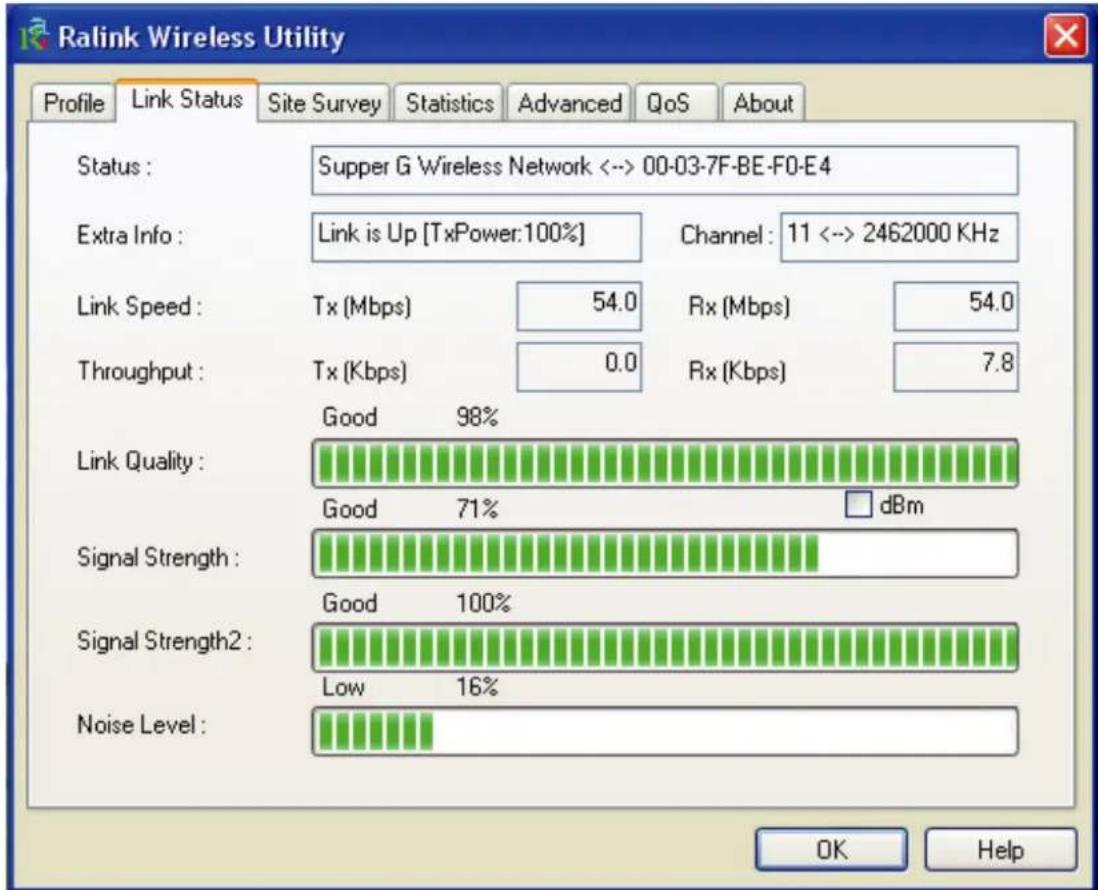
Task: Click the 'Link Speed :' label
Action: click(x=139, y=307)
